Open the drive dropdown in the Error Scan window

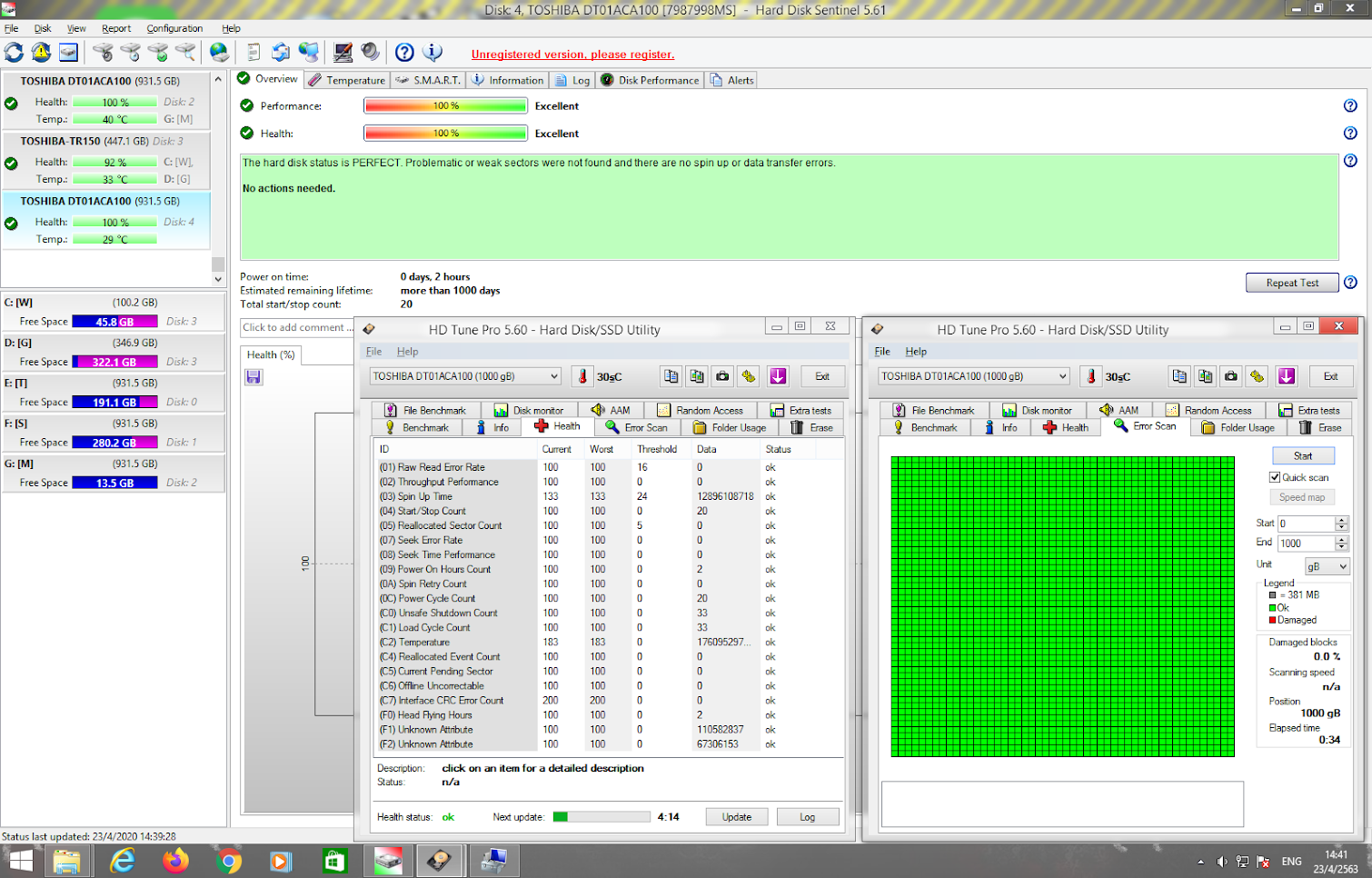[974, 376]
